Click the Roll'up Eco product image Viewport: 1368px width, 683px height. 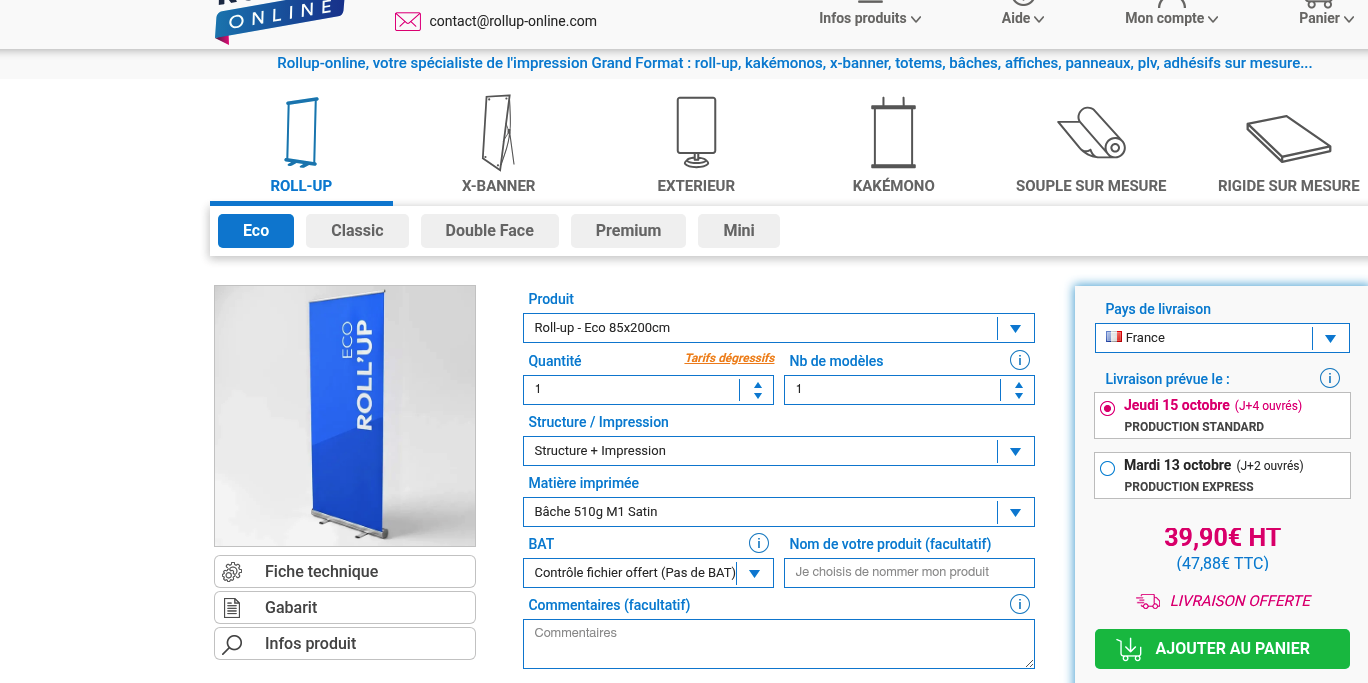(x=345, y=416)
